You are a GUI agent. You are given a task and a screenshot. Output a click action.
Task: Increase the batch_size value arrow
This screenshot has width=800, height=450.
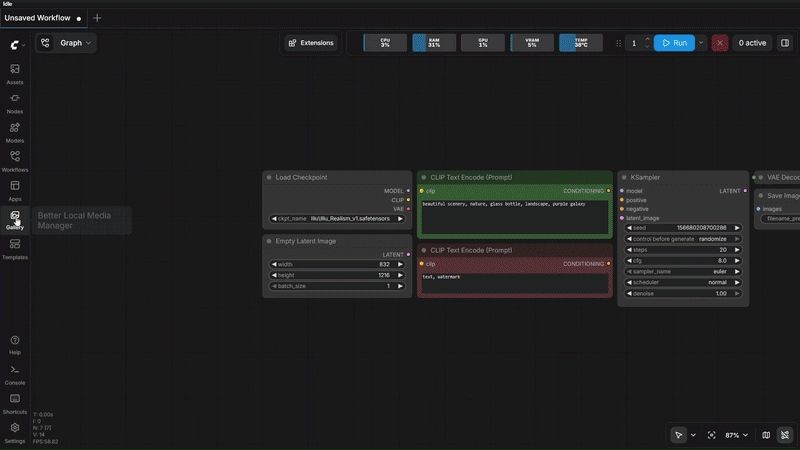point(401,286)
